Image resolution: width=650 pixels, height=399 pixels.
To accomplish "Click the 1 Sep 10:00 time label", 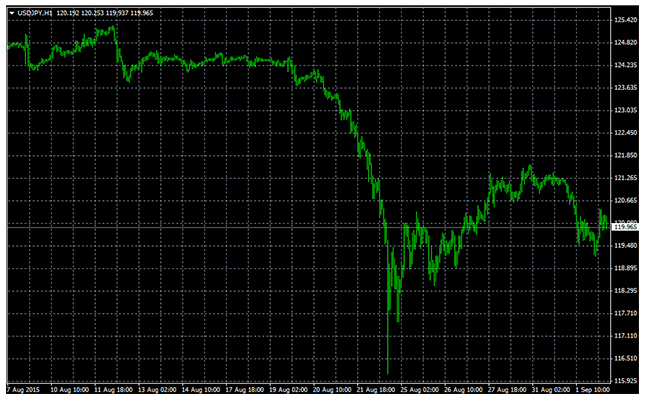I will coord(593,390).
